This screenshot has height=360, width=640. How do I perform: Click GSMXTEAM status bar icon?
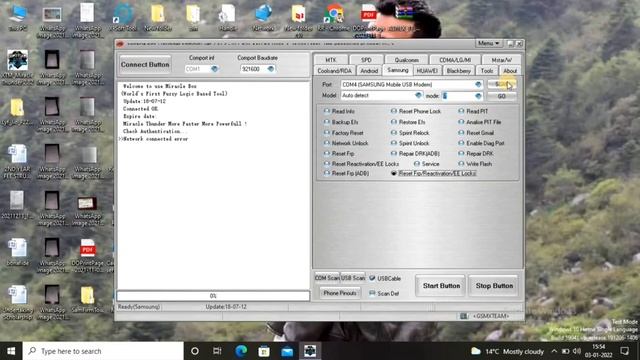pos(464,316)
